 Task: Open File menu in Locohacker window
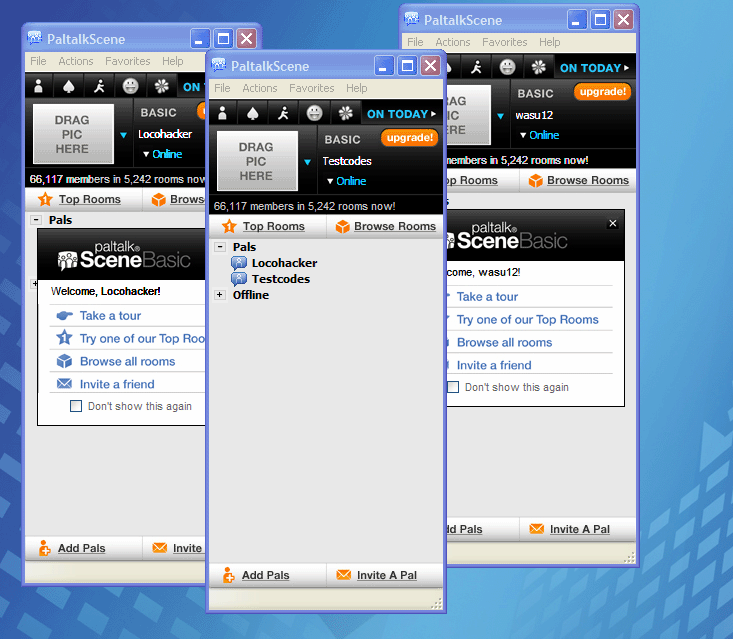pos(38,61)
